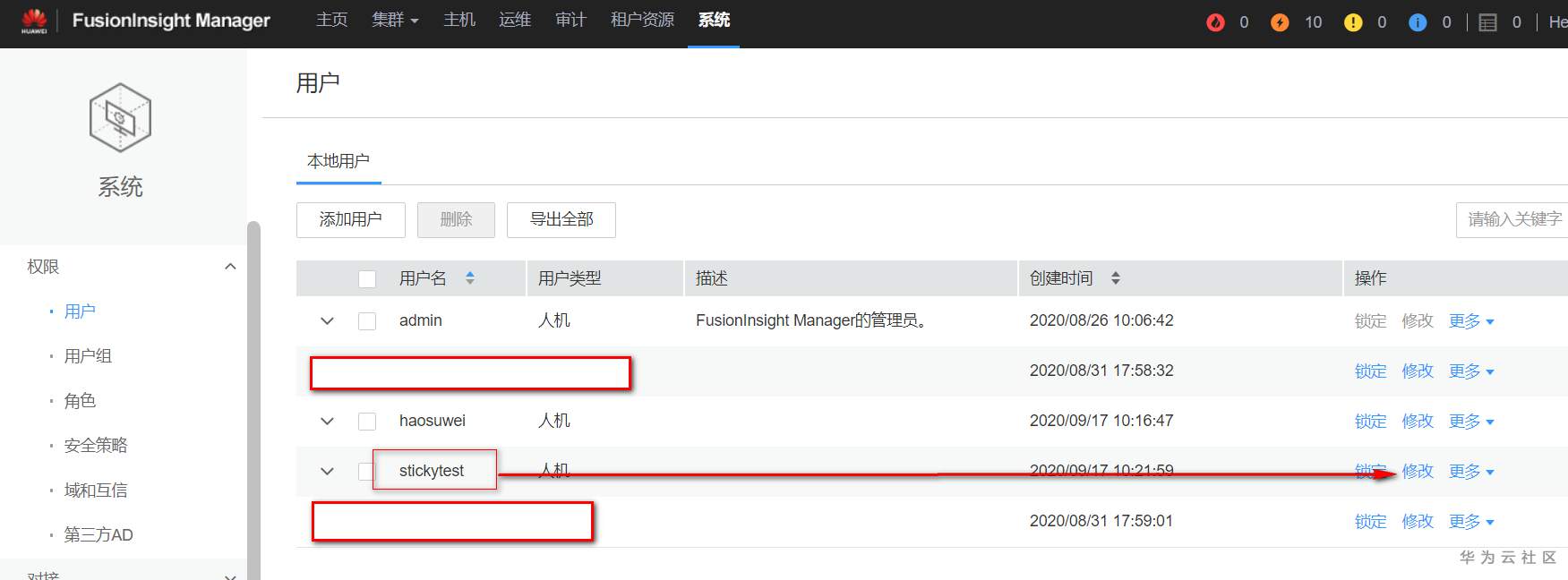The width and height of the screenshot is (1568, 580).
Task: Click the 删除 button
Action: (x=456, y=219)
